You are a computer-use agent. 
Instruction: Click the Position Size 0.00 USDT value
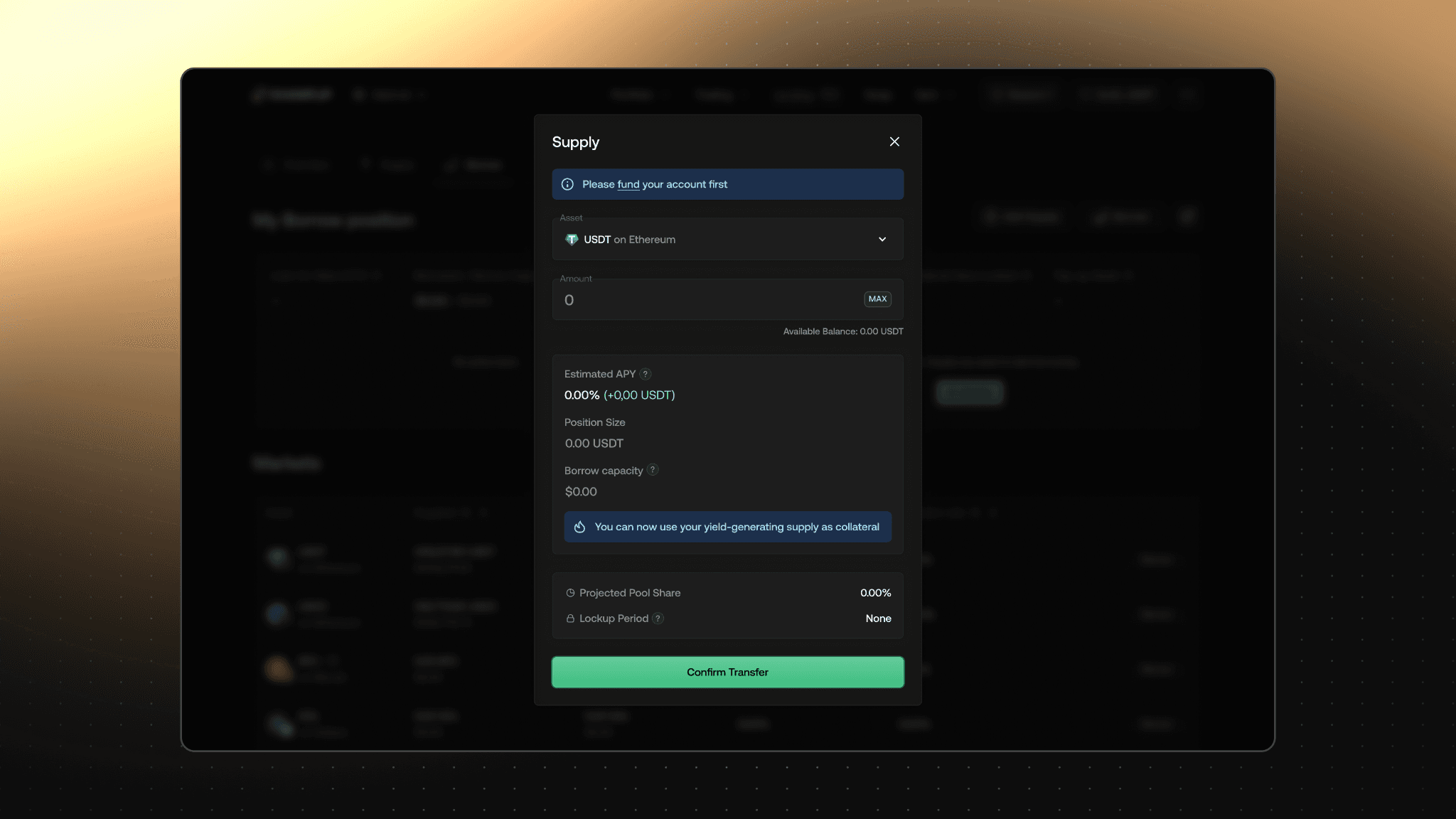tap(594, 444)
